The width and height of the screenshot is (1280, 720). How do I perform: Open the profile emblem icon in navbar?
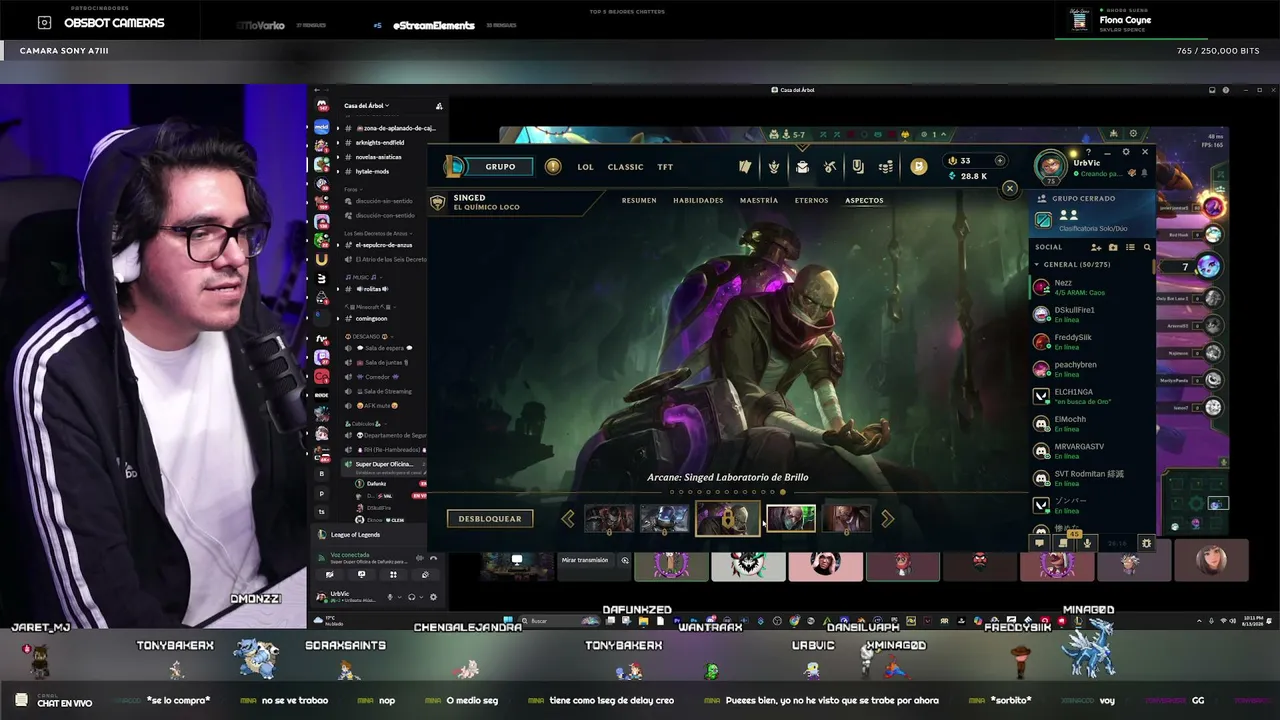(802, 167)
